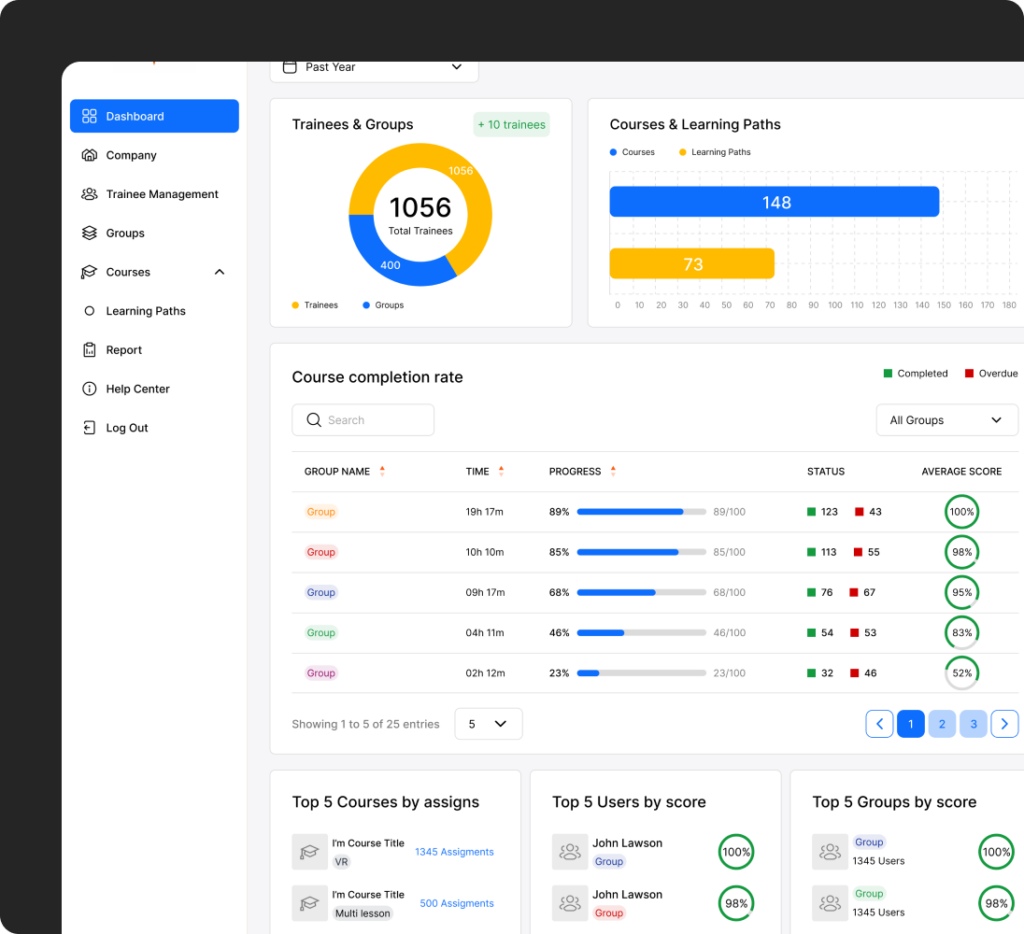This screenshot has height=934, width=1024.
Task: Click the second group avatar with green tag
Action: (x=830, y=903)
